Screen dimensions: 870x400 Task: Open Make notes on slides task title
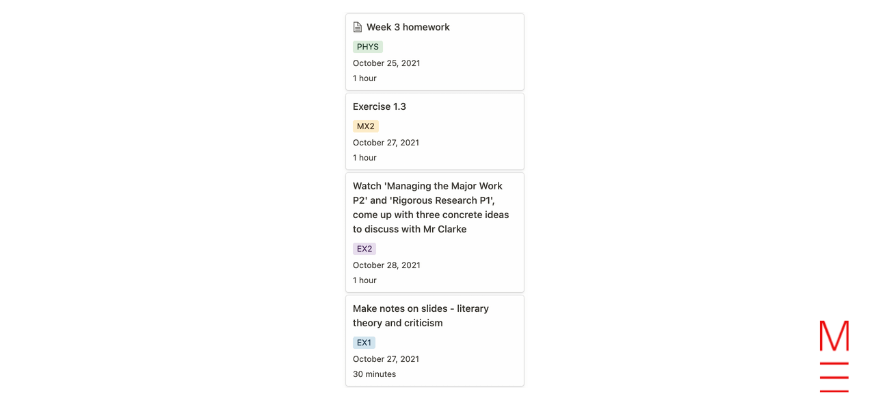click(421, 316)
